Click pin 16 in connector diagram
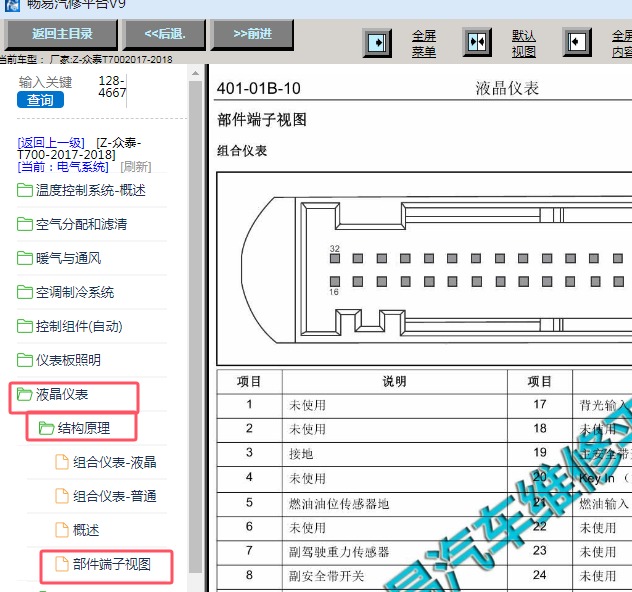Screen dimensions: 632x592 click(x=335, y=281)
